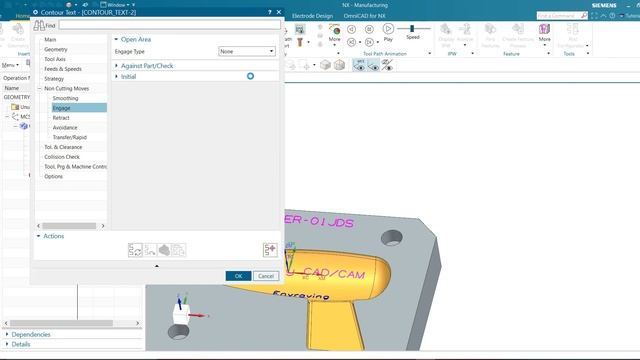Click the Verify tool path icon
640x360 pixels.
[164, 250]
